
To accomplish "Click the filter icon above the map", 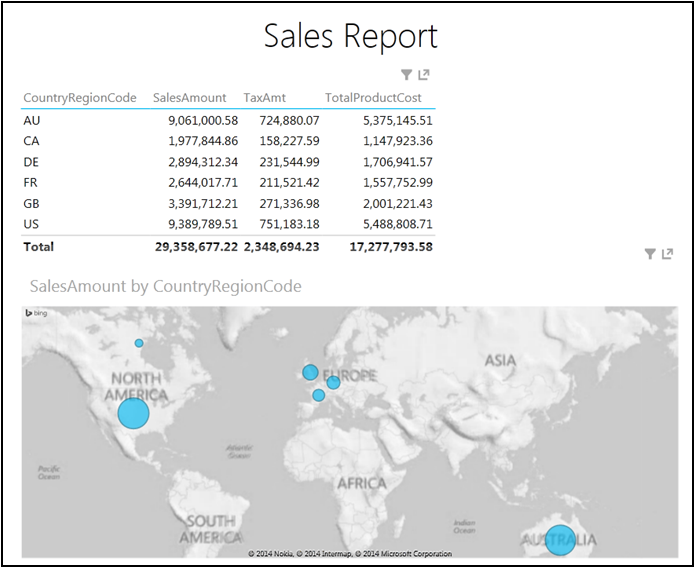I will coord(650,255).
